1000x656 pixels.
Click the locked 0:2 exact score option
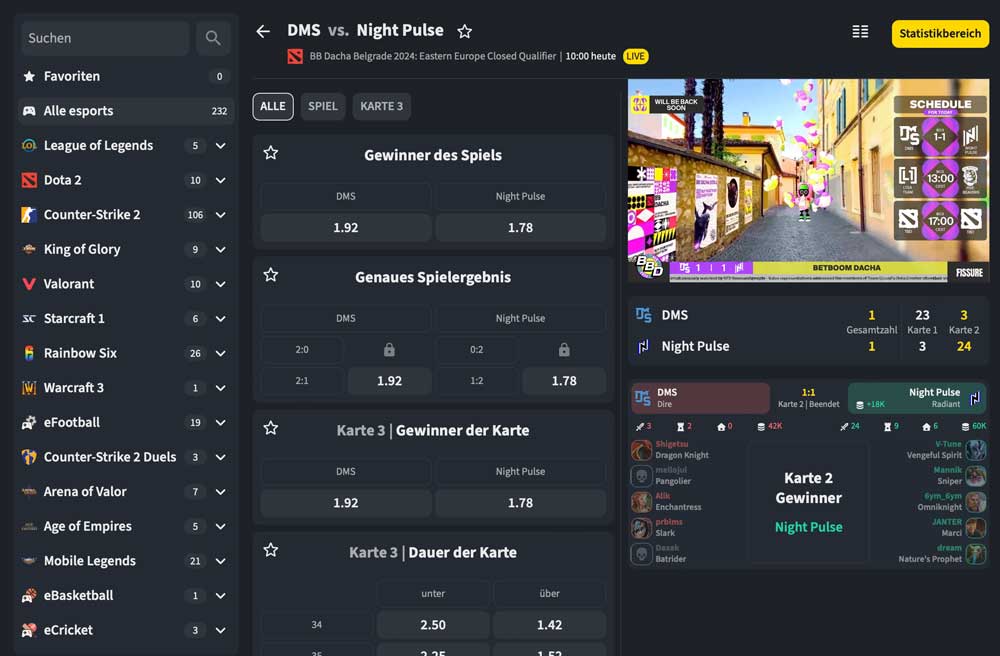pos(564,350)
